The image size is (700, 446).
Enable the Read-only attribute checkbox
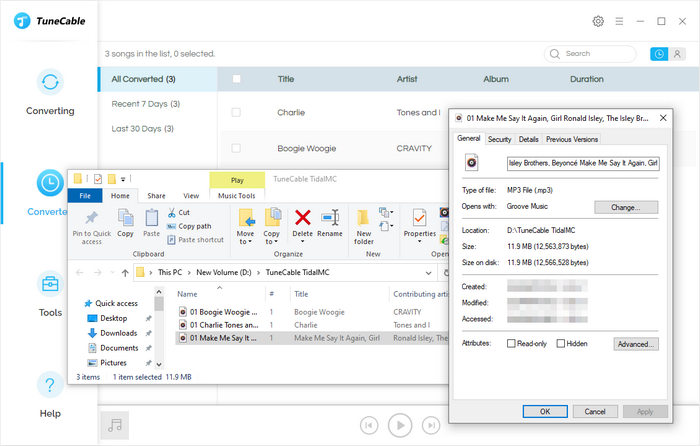(x=511, y=343)
